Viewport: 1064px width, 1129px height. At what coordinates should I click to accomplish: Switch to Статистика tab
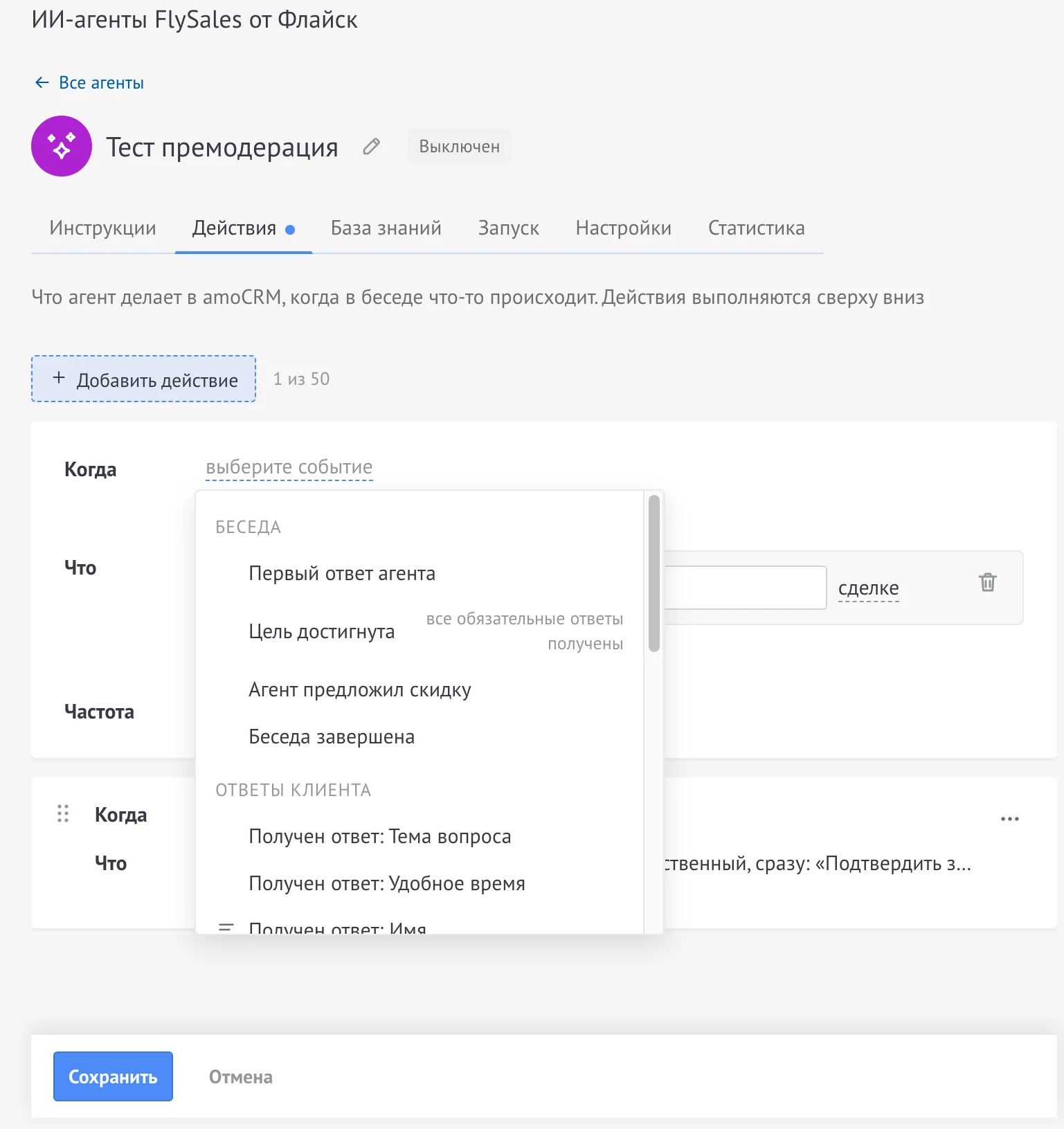[x=757, y=228]
